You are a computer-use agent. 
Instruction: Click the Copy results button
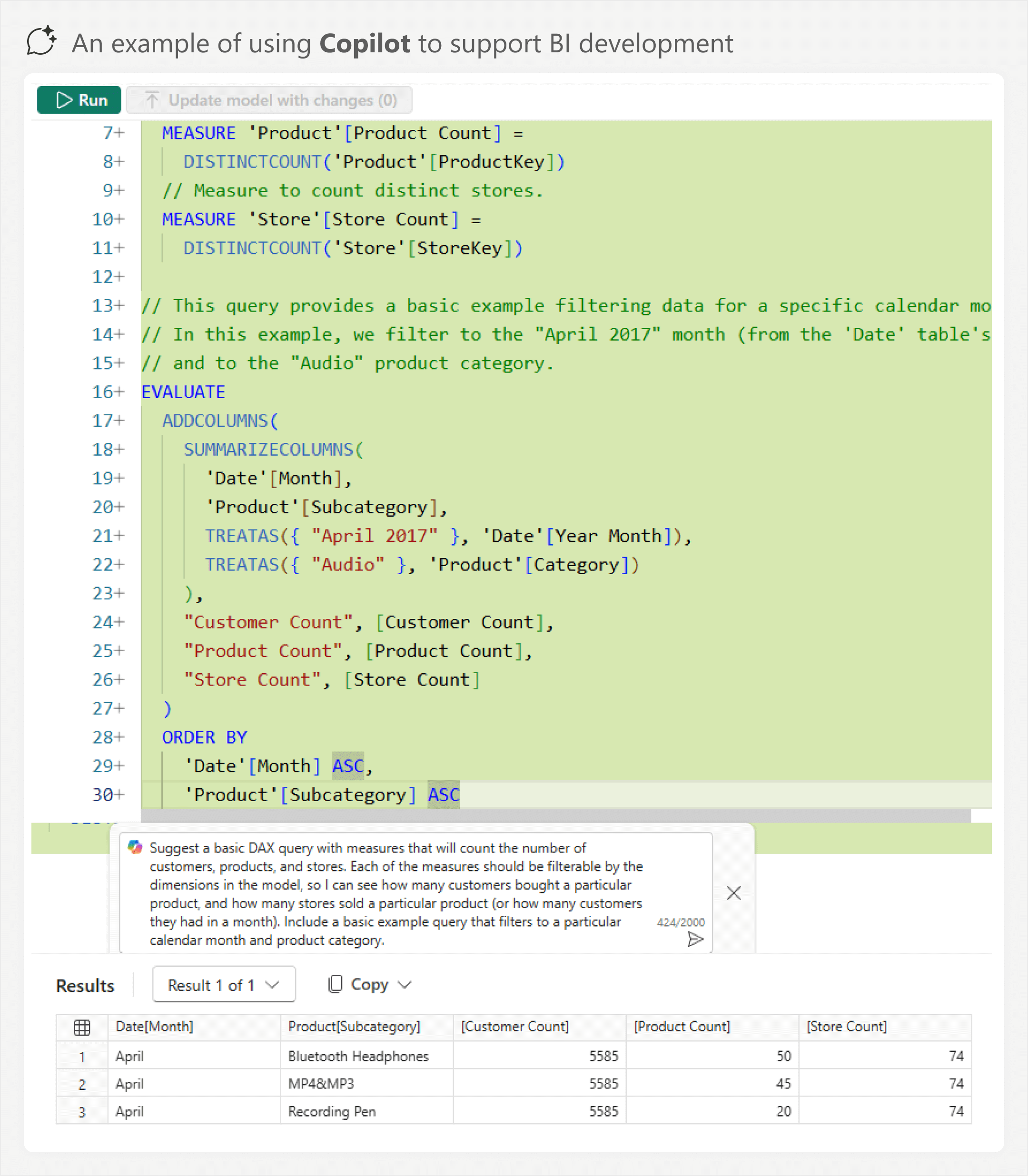(369, 984)
